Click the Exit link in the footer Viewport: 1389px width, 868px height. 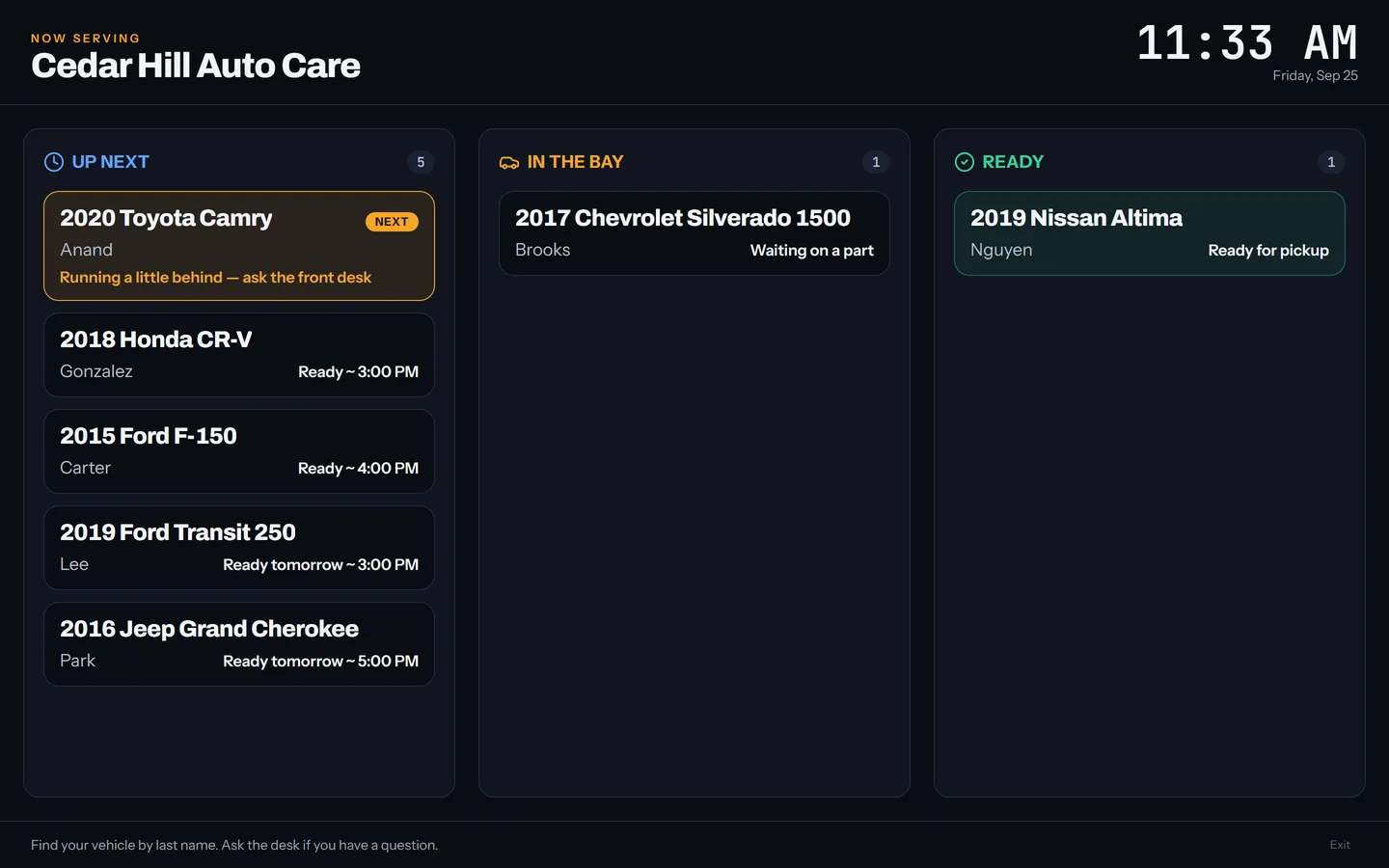point(1340,845)
